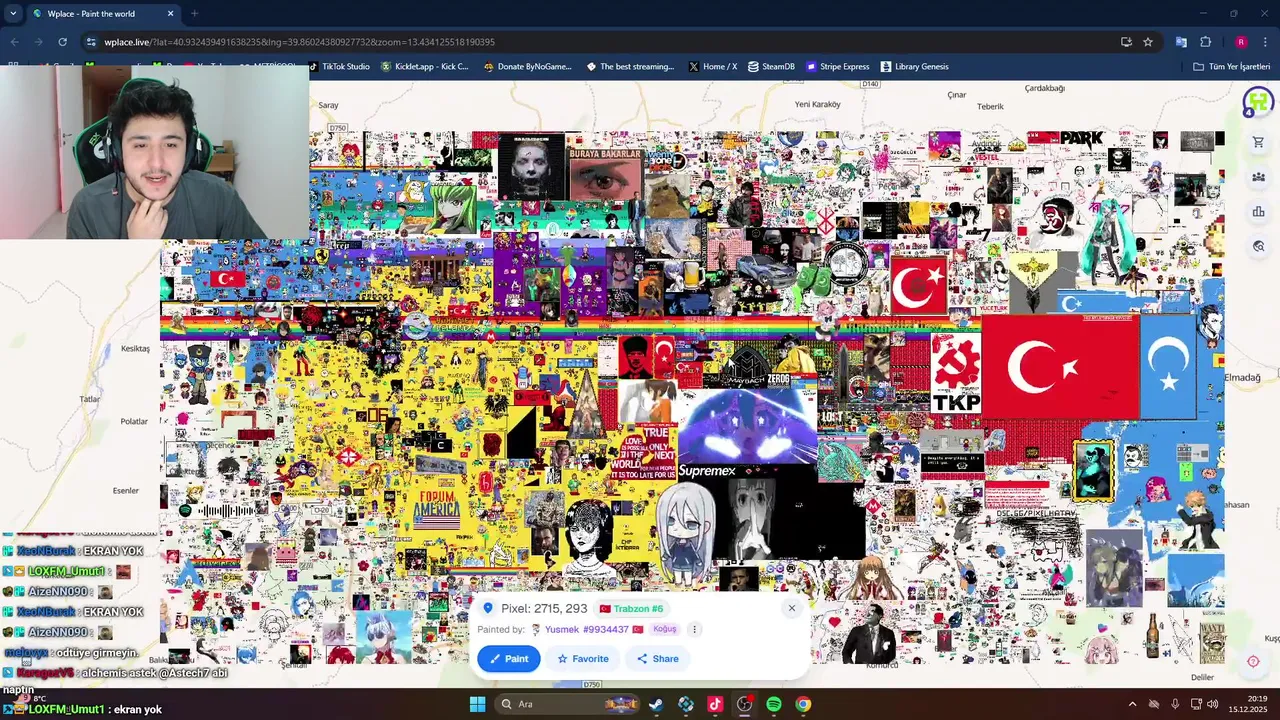Open Google Chrome from taskbar
This screenshot has height=720, width=1280.
tap(803, 704)
